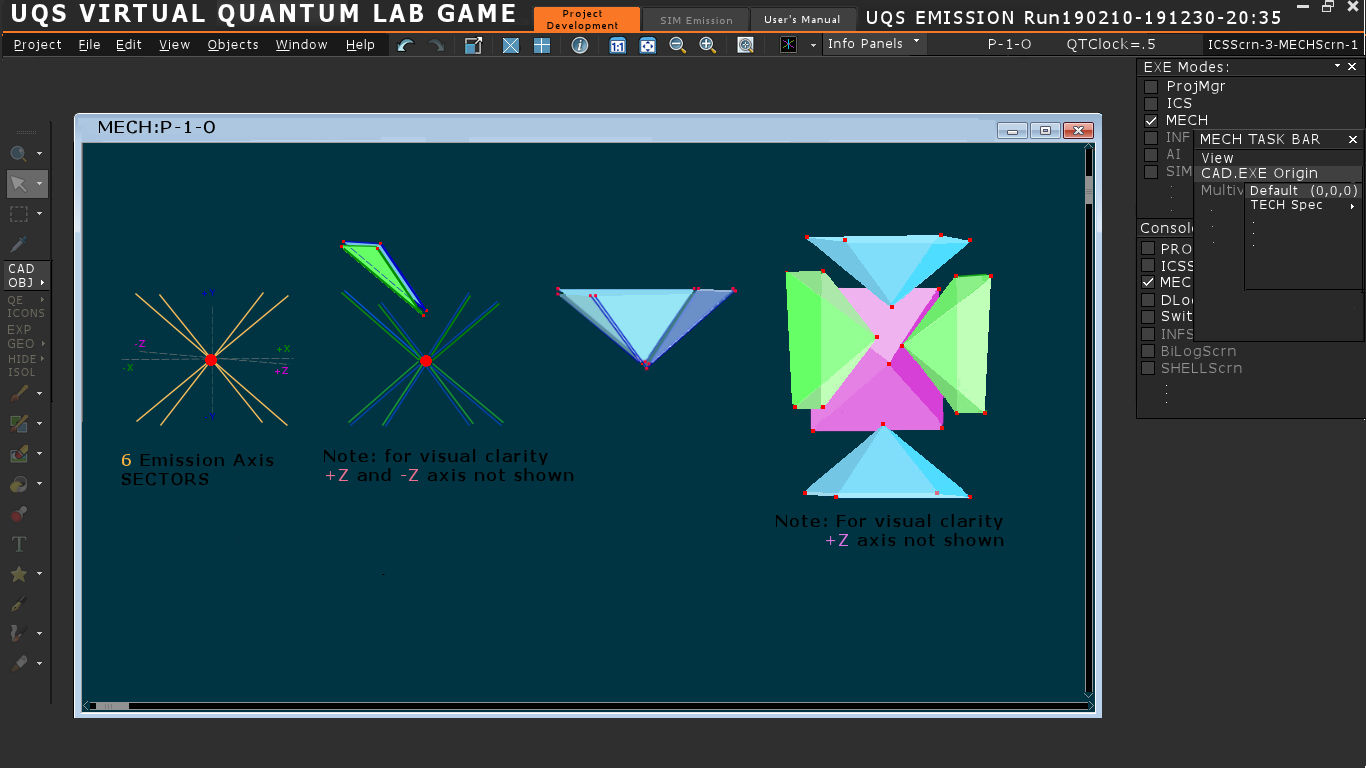
Task: Select the Text tool in left toolbar
Action: click(18, 544)
